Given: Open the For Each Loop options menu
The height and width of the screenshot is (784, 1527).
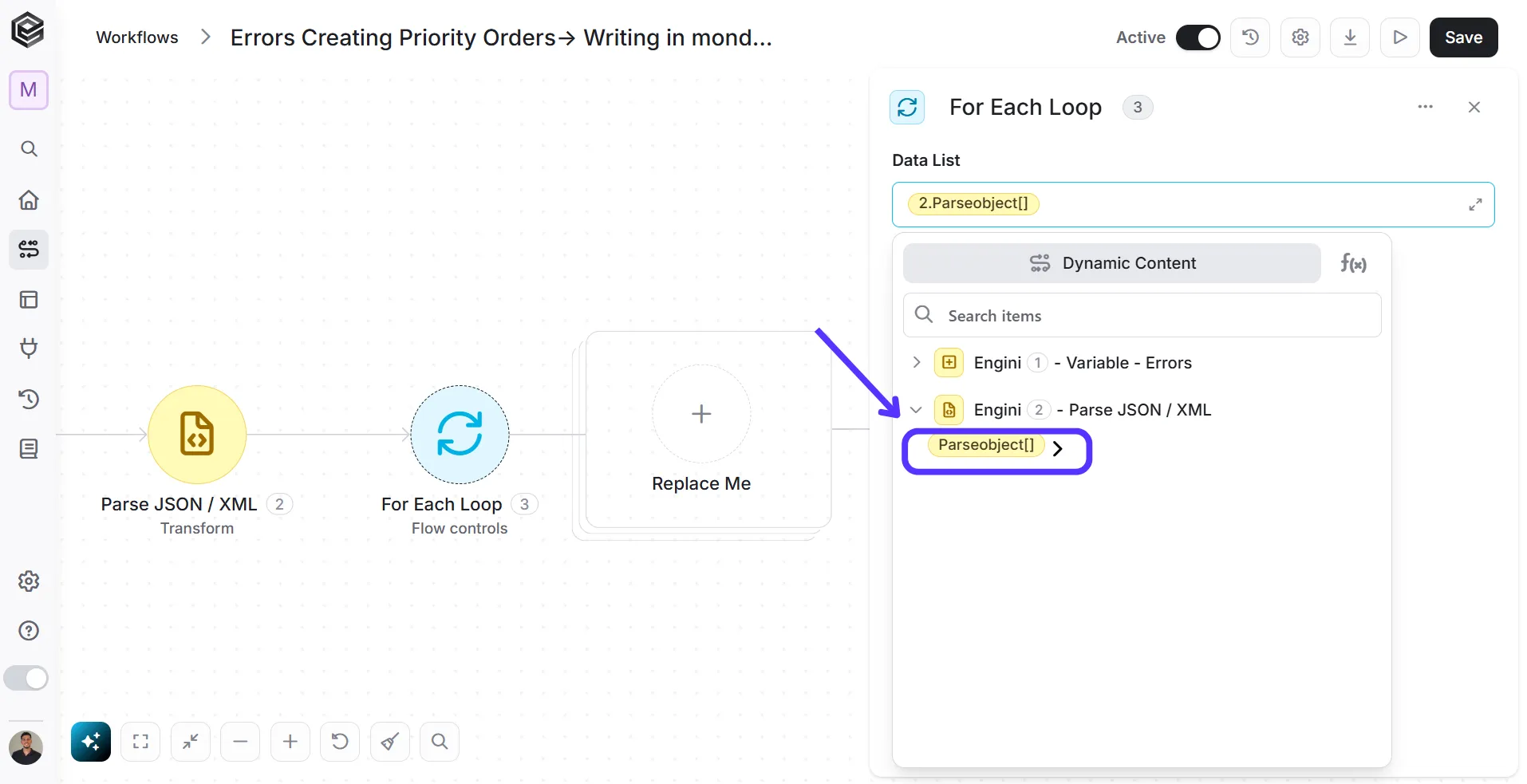Looking at the screenshot, I should pos(1425,107).
